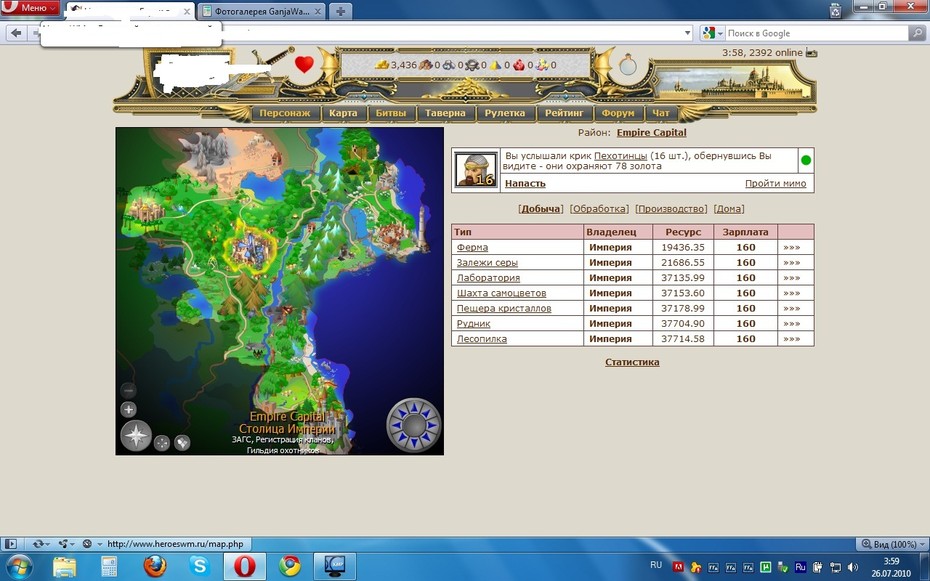Click the »»» arrows in Ферма row
Screen dimensions: 930x581
point(792,247)
